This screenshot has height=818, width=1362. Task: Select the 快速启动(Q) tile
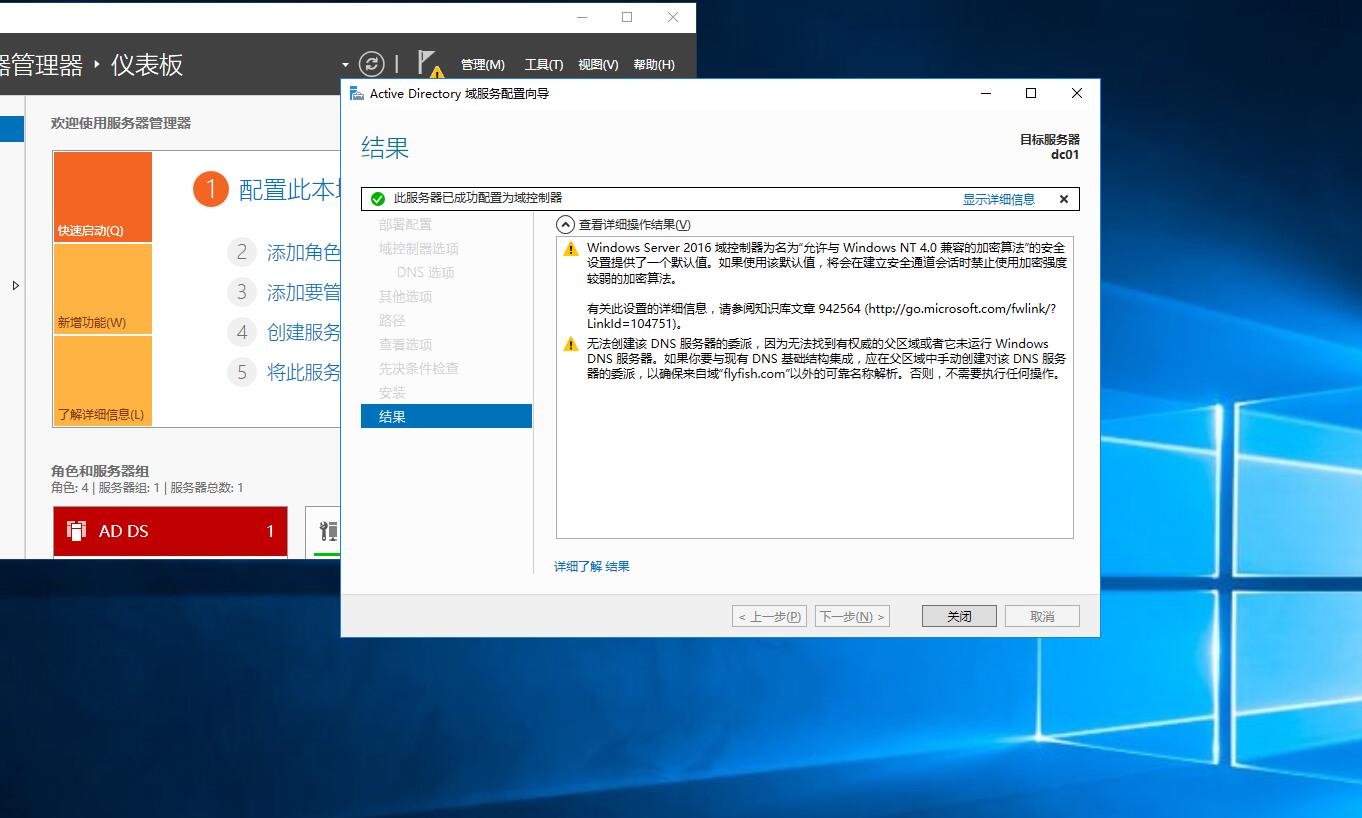click(102, 197)
